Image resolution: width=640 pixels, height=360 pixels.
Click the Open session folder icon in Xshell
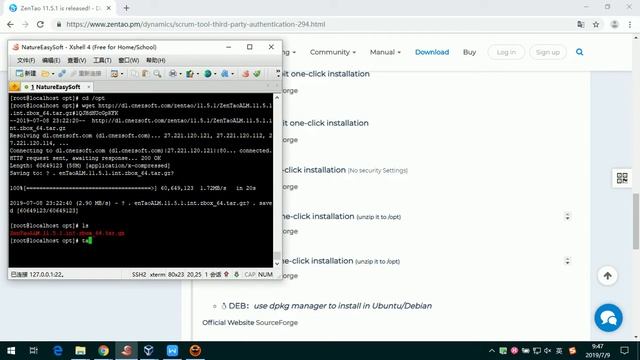point(45,73)
